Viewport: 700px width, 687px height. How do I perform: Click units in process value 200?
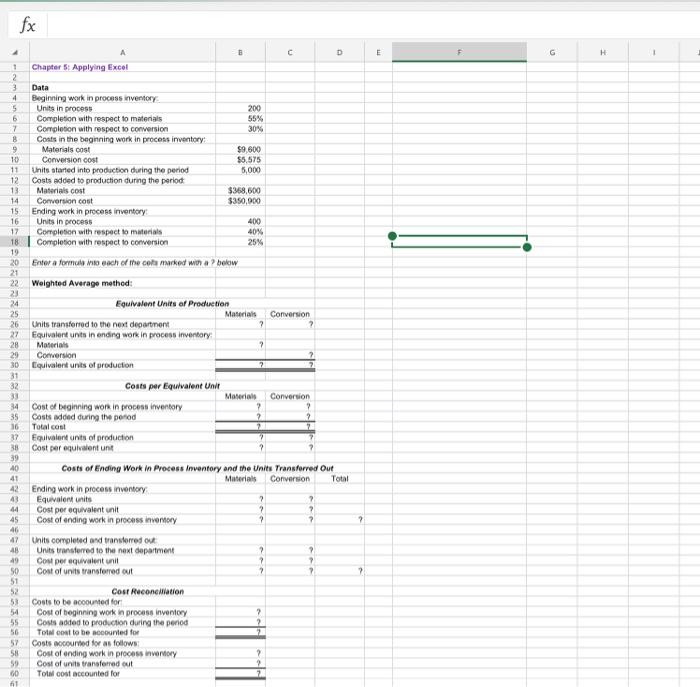[254, 108]
